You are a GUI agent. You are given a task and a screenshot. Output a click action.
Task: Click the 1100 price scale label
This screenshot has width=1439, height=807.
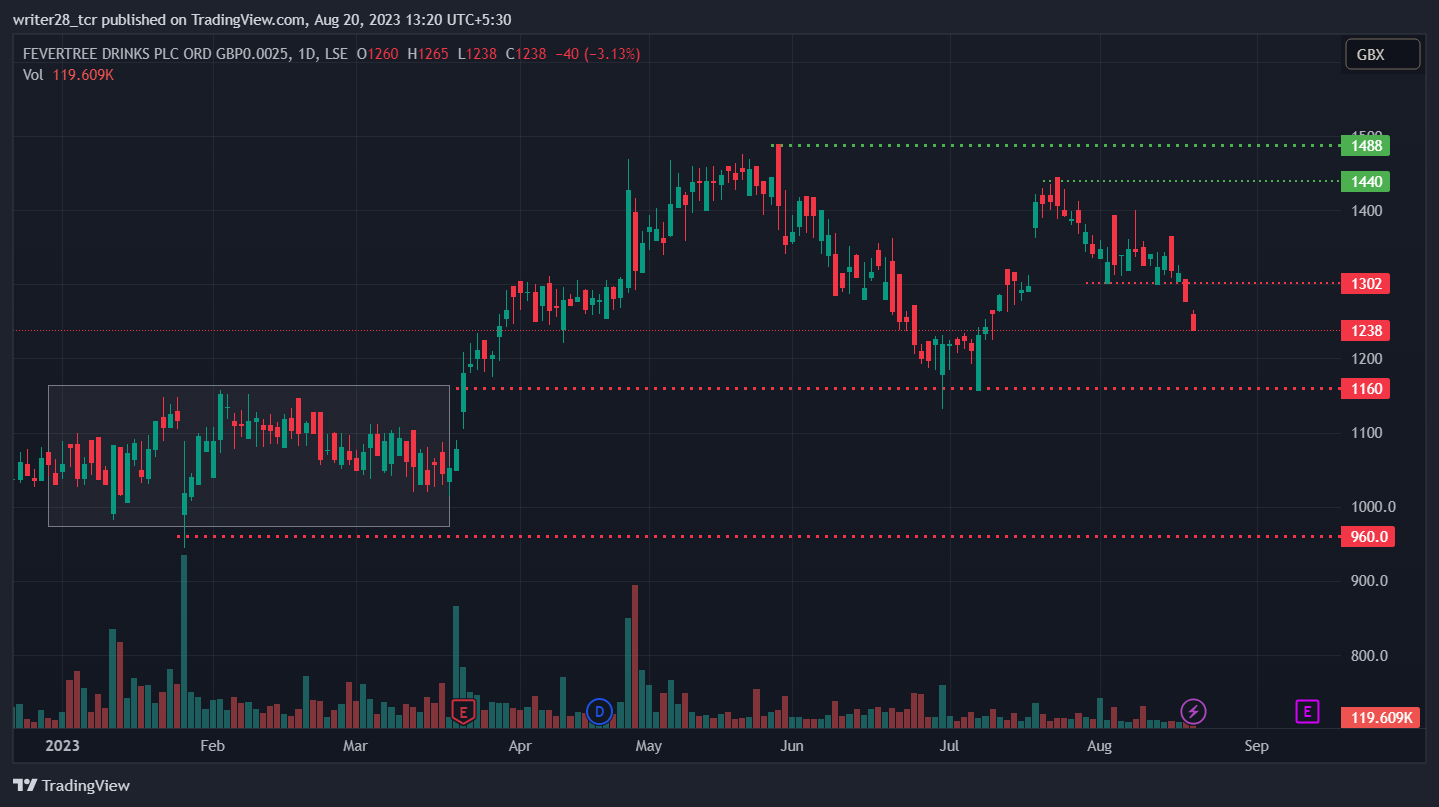pyautogui.click(x=1366, y=433)
